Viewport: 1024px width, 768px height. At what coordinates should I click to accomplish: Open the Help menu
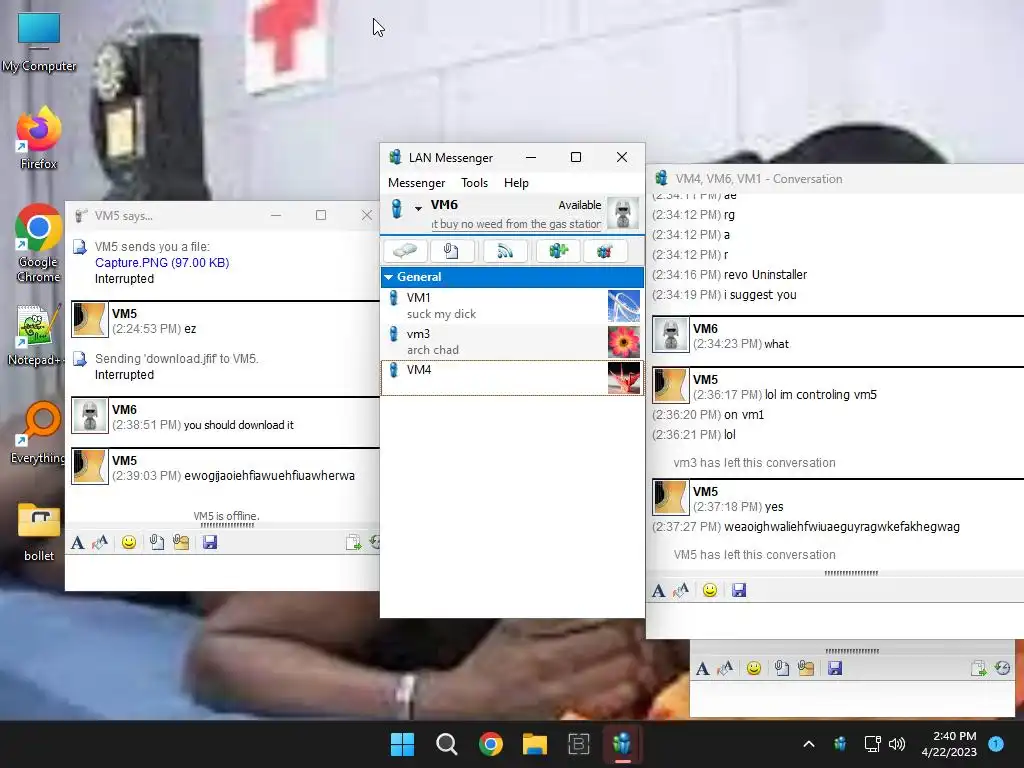[516, 183]
